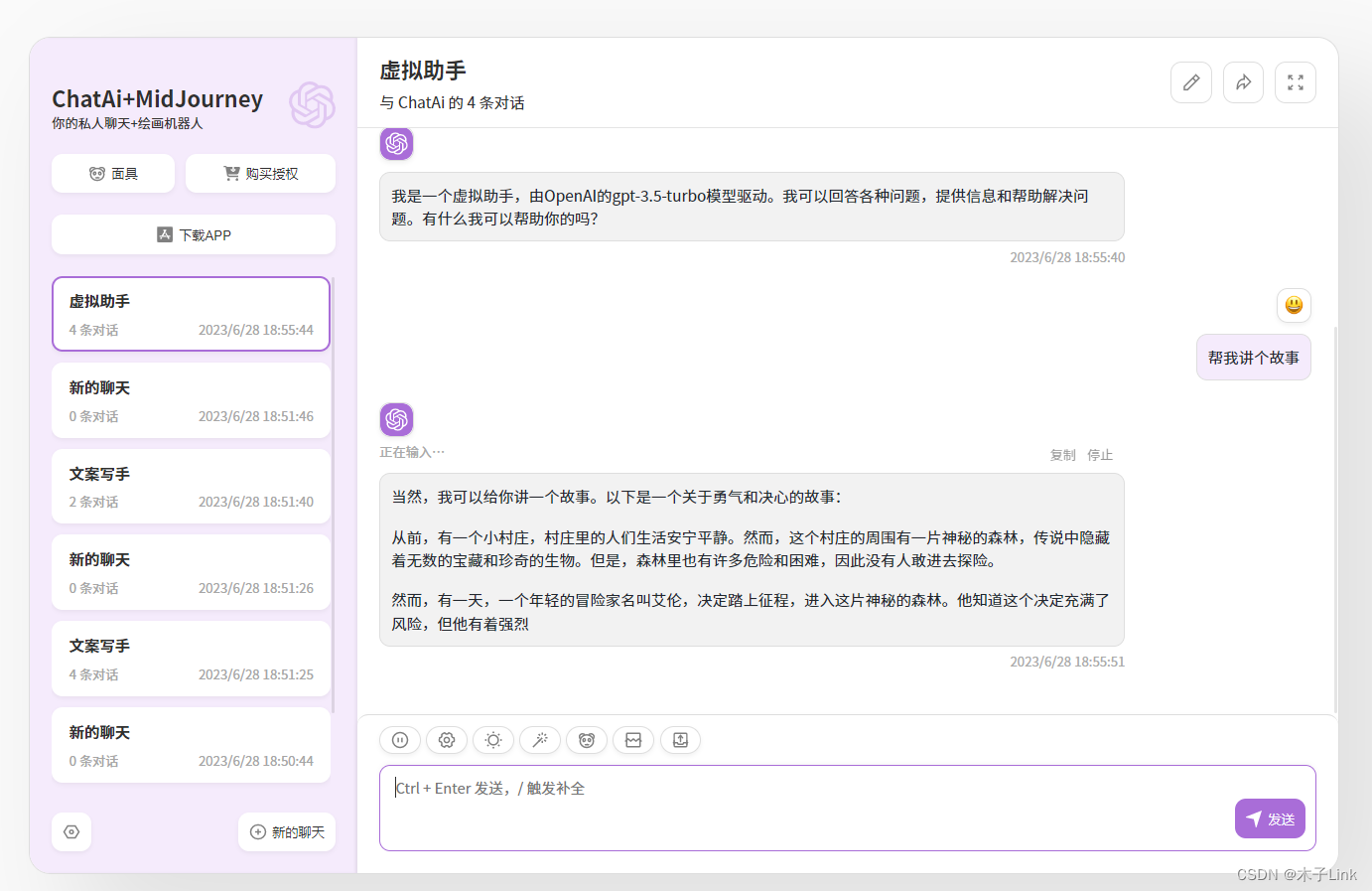
Task: Switch to the 新的聊天 dated 18:51:46
Action: [x=191, y=399]
